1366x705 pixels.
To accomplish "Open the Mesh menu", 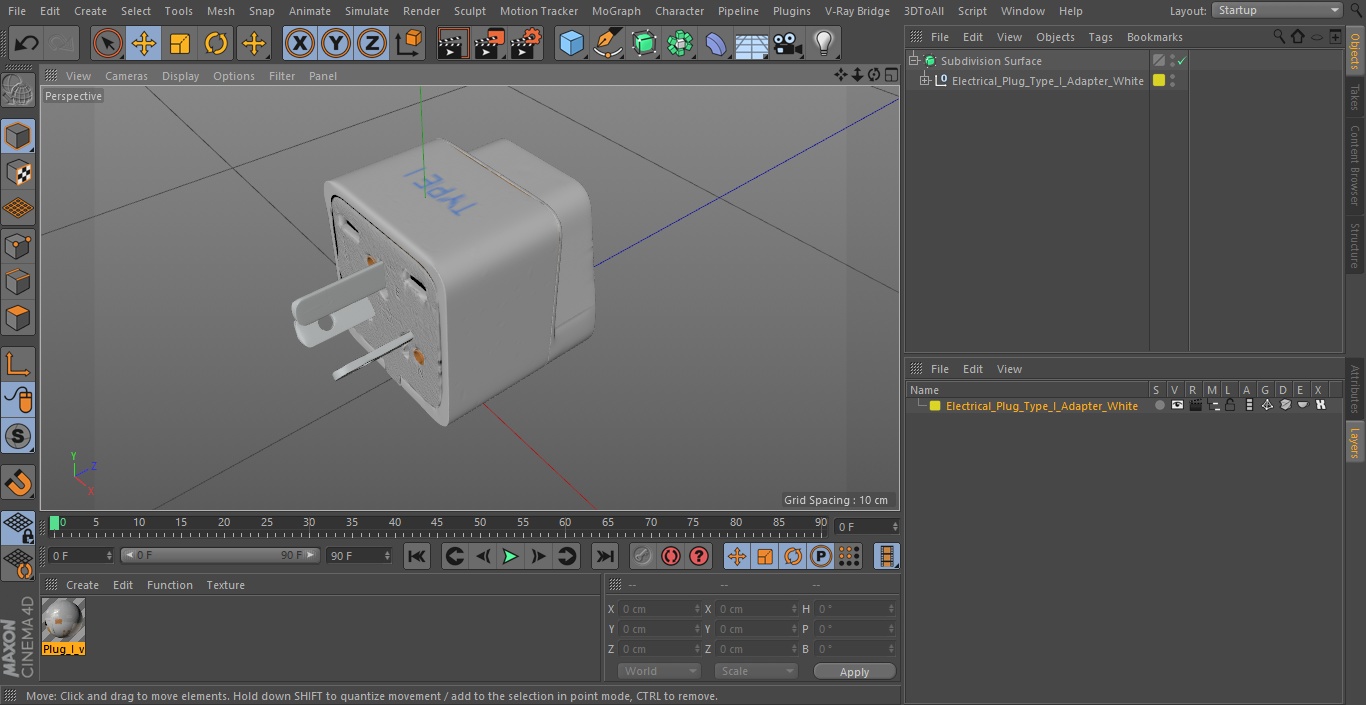I will point(220,11).
